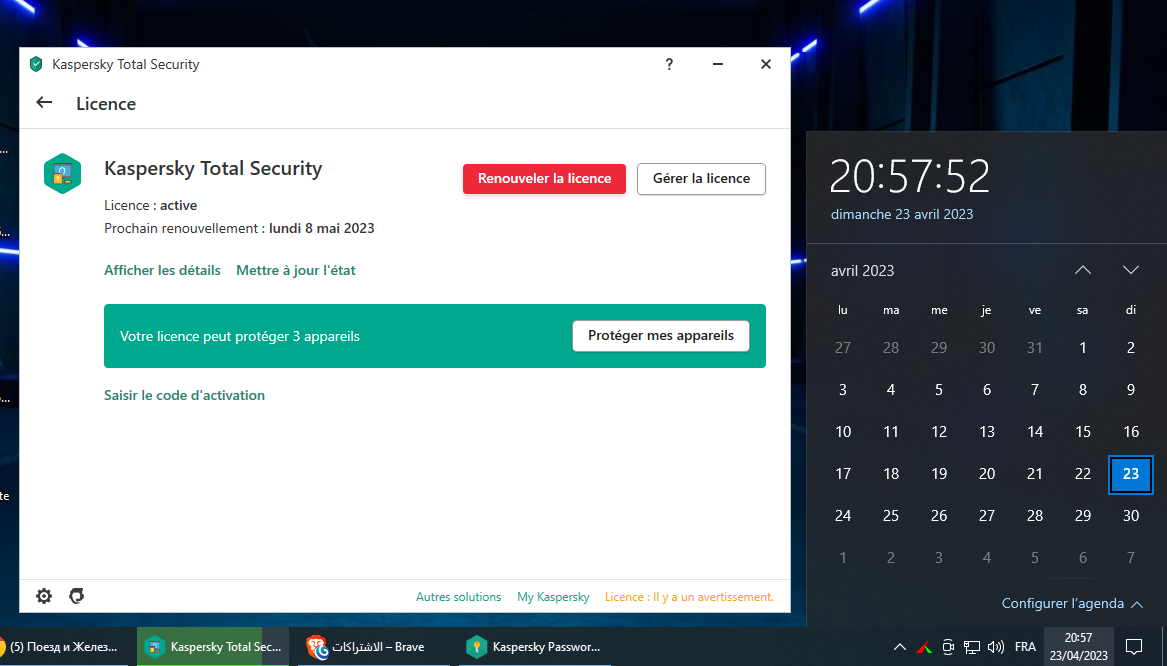Click the large clock reading 20:57:52
This screenshot has width=1167, height=666.
(x=909, y=176)
